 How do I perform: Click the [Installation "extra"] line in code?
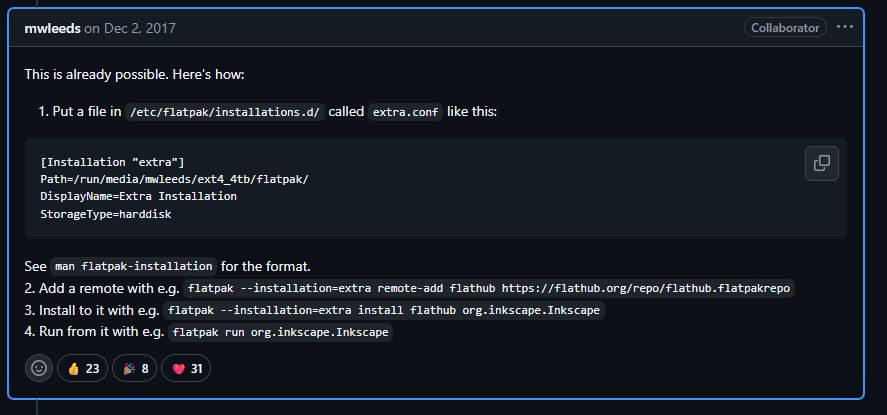113,162
